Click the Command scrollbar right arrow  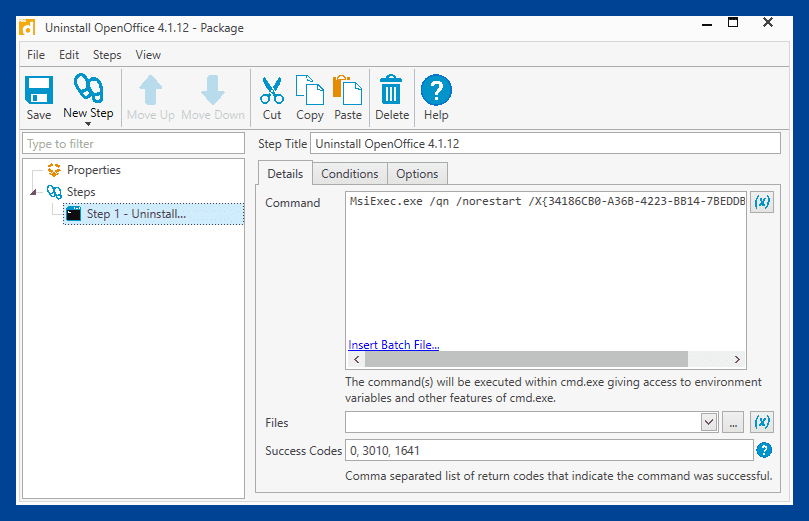(737, 359)
